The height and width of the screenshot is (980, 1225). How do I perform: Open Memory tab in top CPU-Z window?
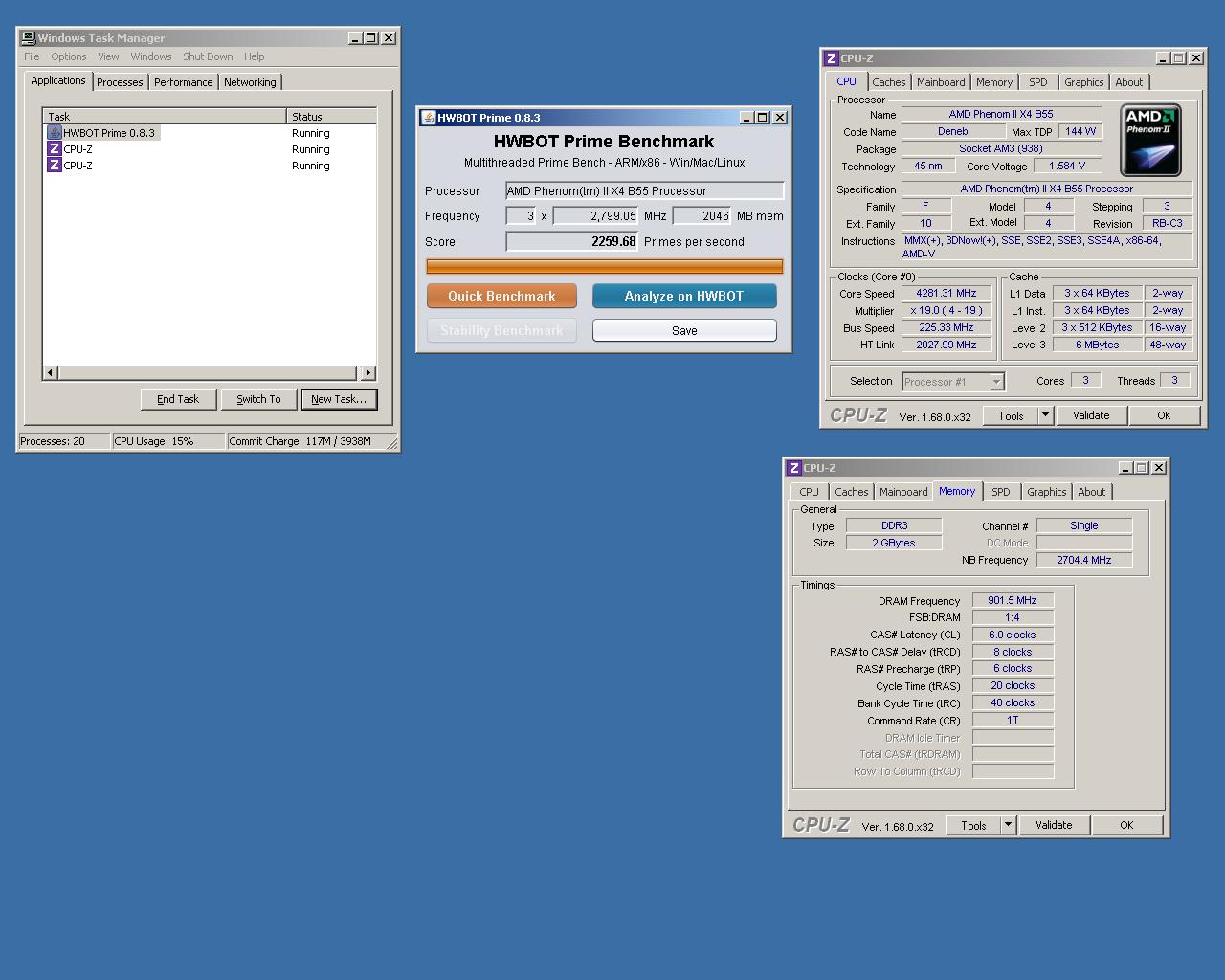tap(994, 82)
